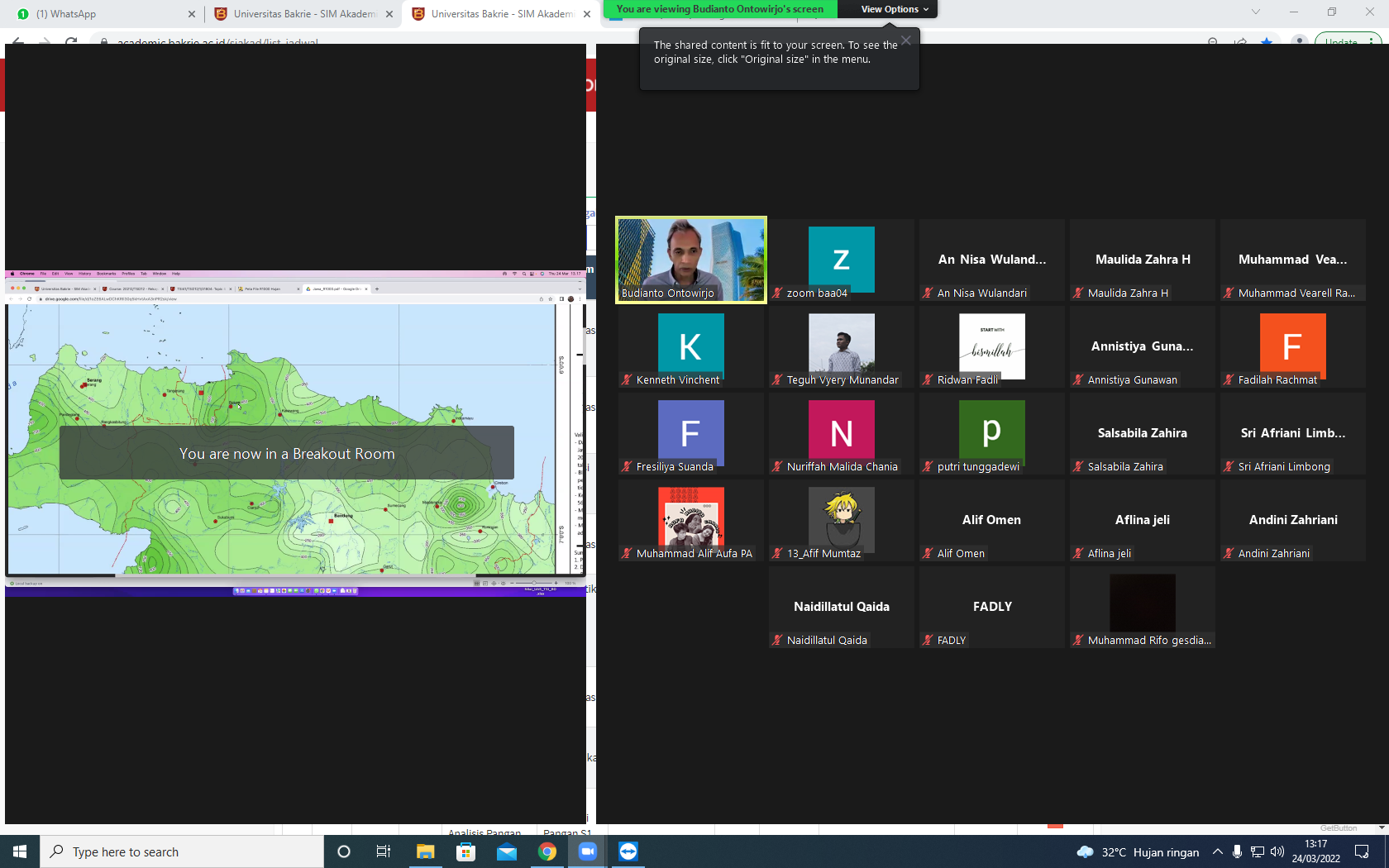Image resolution: width=1389 pixels, height=868 pixels.
Task: Open TeamViewer from the taskbar
Action: [x=628, y=851]
